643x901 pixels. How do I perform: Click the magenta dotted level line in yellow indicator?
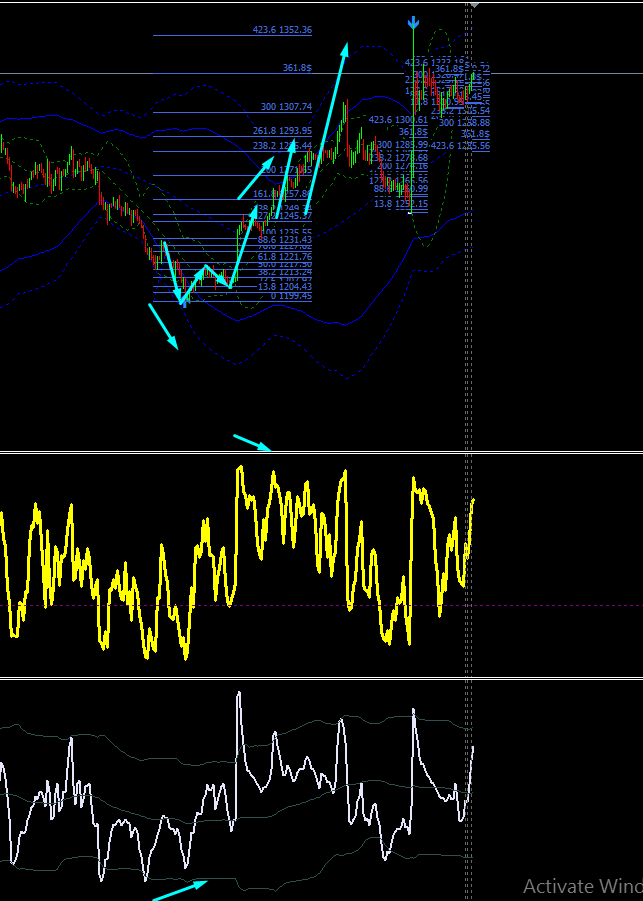point(321,606)
